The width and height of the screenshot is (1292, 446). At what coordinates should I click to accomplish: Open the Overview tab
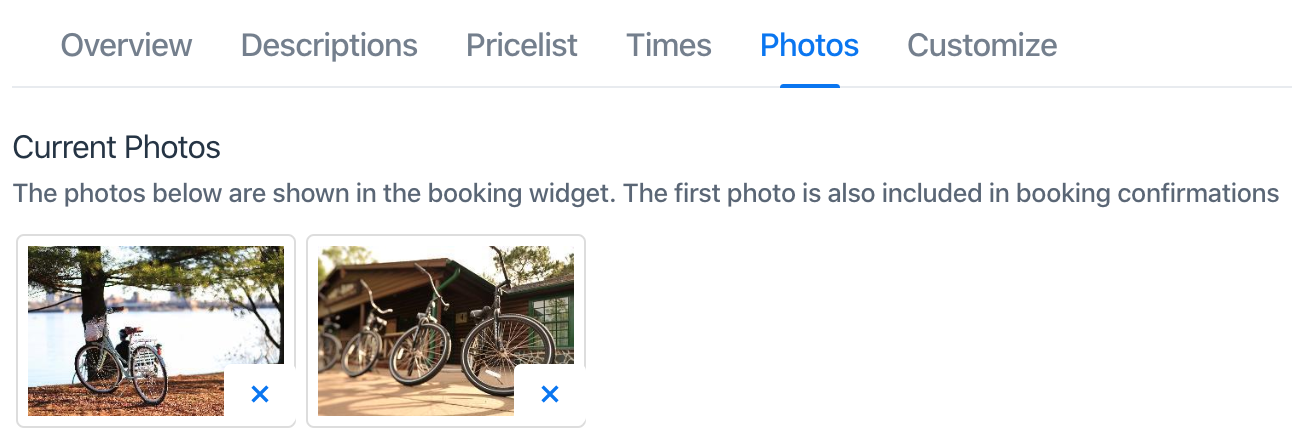pos(126,45)
